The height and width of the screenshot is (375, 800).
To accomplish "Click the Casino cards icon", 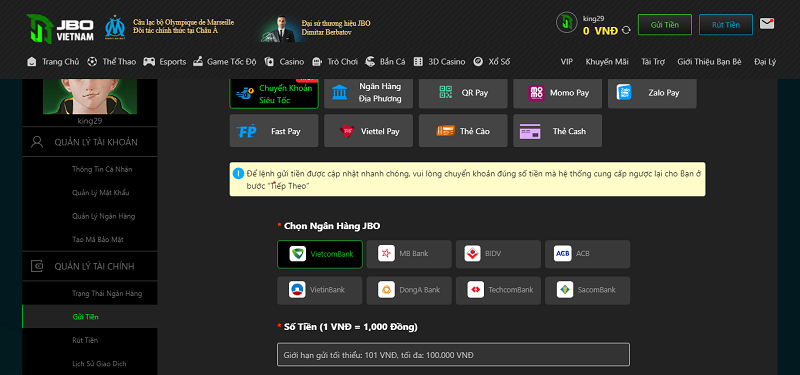I will 269,62.
